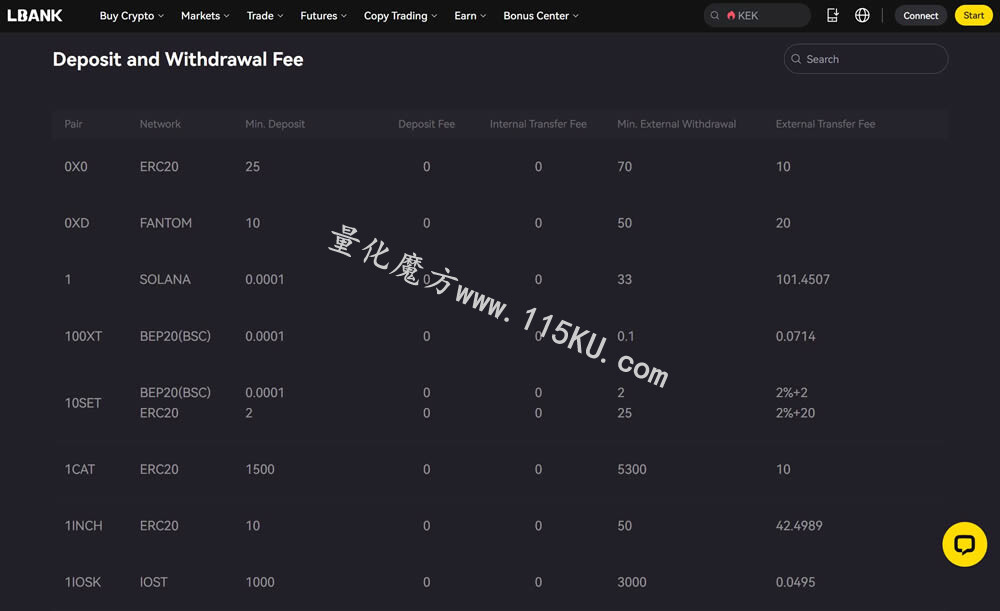
Task: Click the Min. Deposit column header
Action: point(275,124)
